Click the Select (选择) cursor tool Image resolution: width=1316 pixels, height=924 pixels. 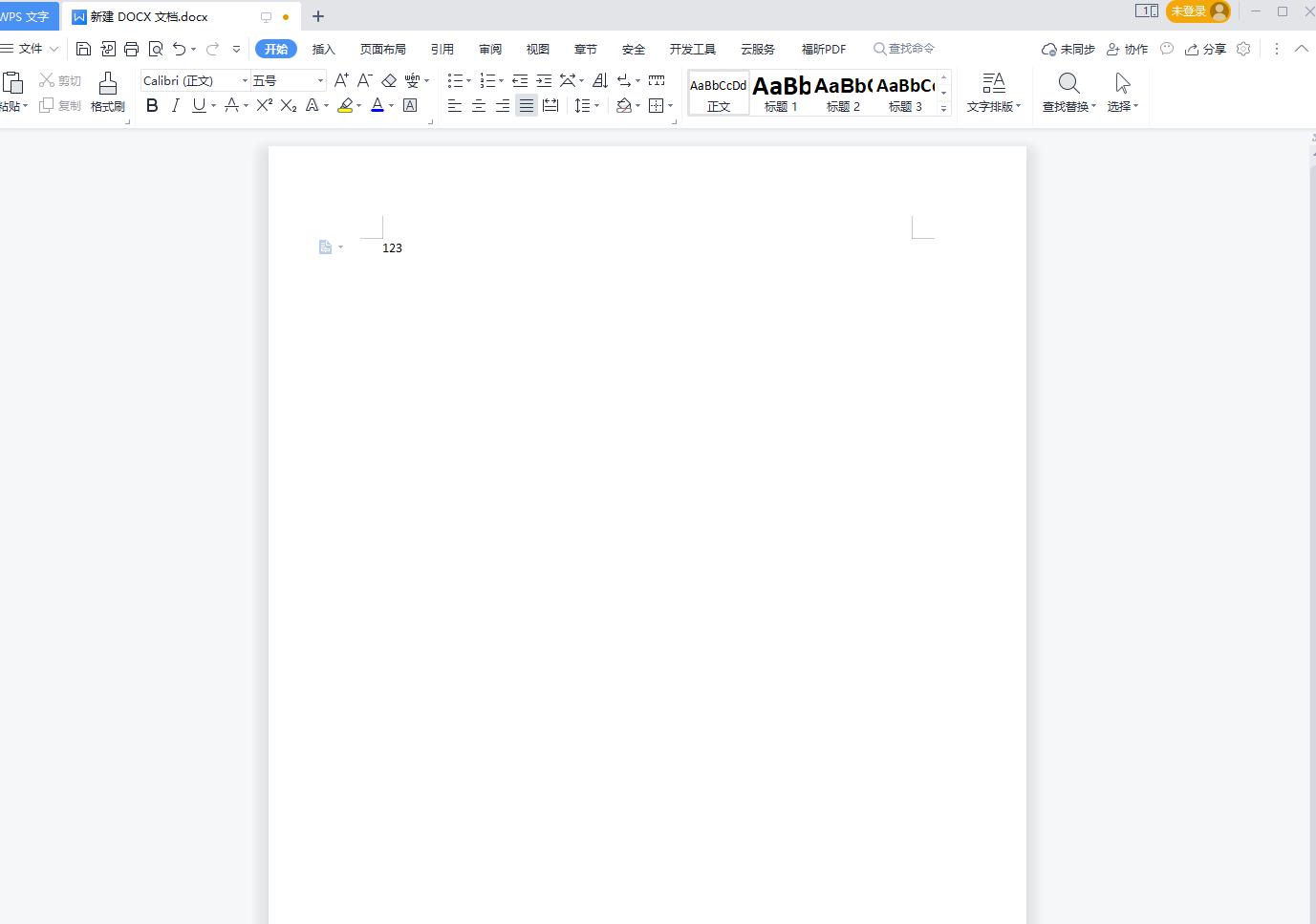[1123, 93]
